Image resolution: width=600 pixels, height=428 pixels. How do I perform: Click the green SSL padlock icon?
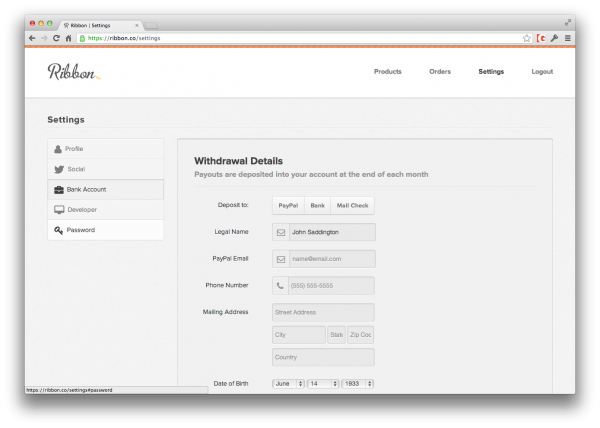(x=82, y=38)
